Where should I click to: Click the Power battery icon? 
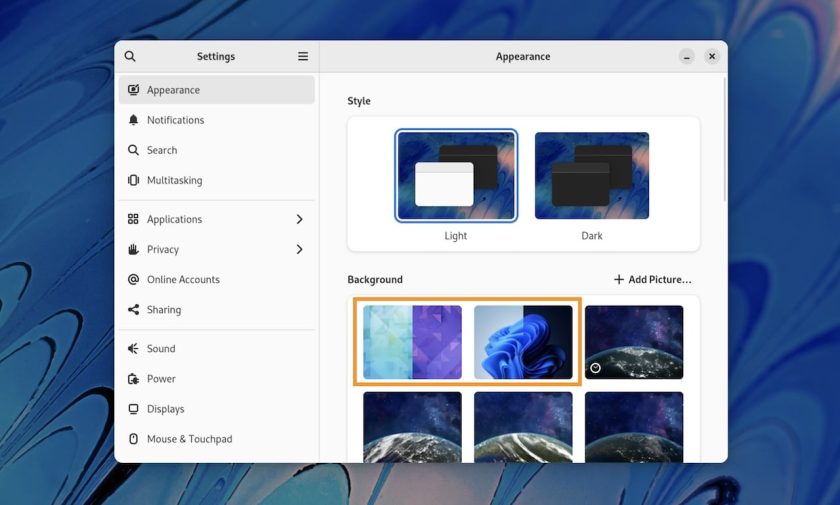pos(133,379)
